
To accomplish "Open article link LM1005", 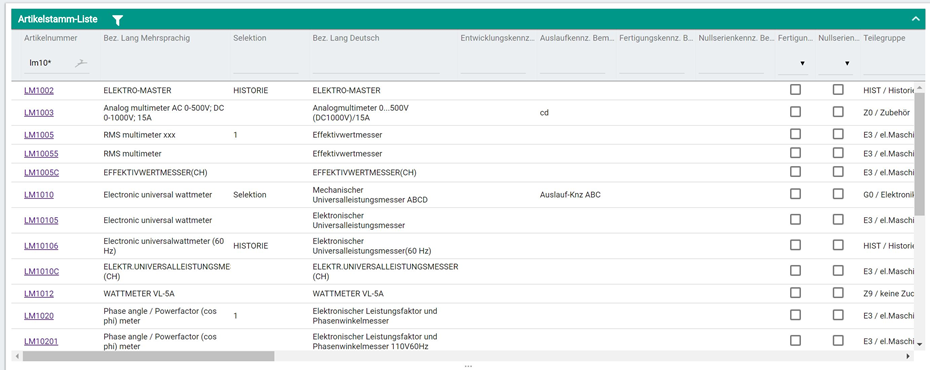I will point(39,135).
